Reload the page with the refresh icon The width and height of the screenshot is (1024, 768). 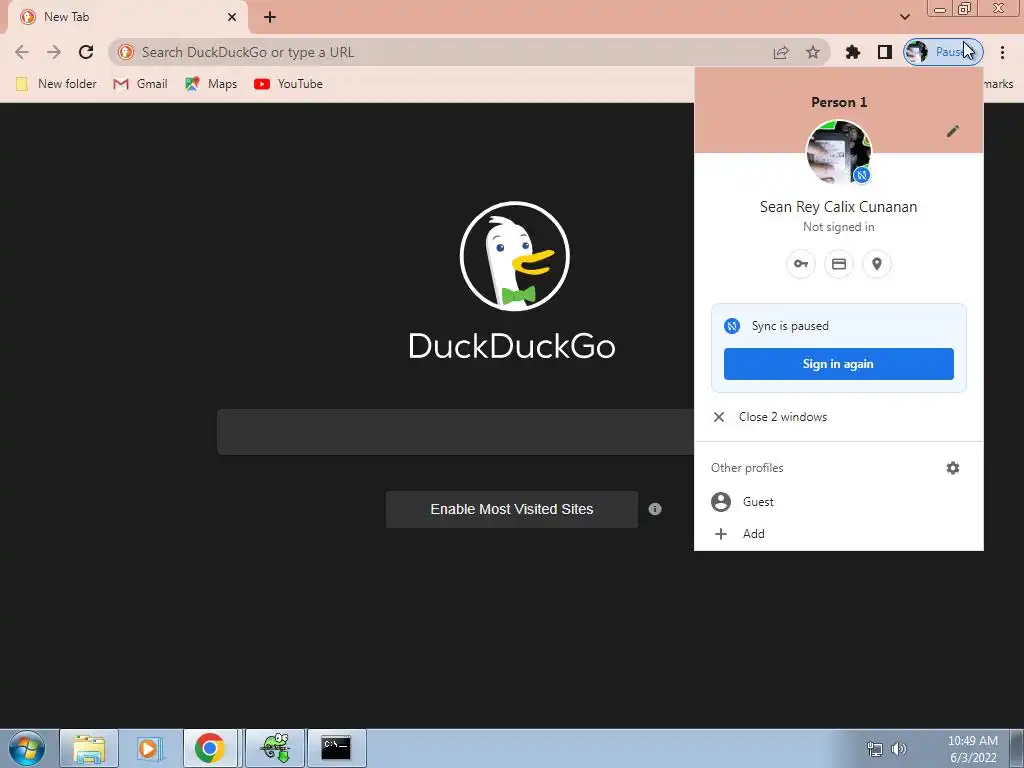86,52
